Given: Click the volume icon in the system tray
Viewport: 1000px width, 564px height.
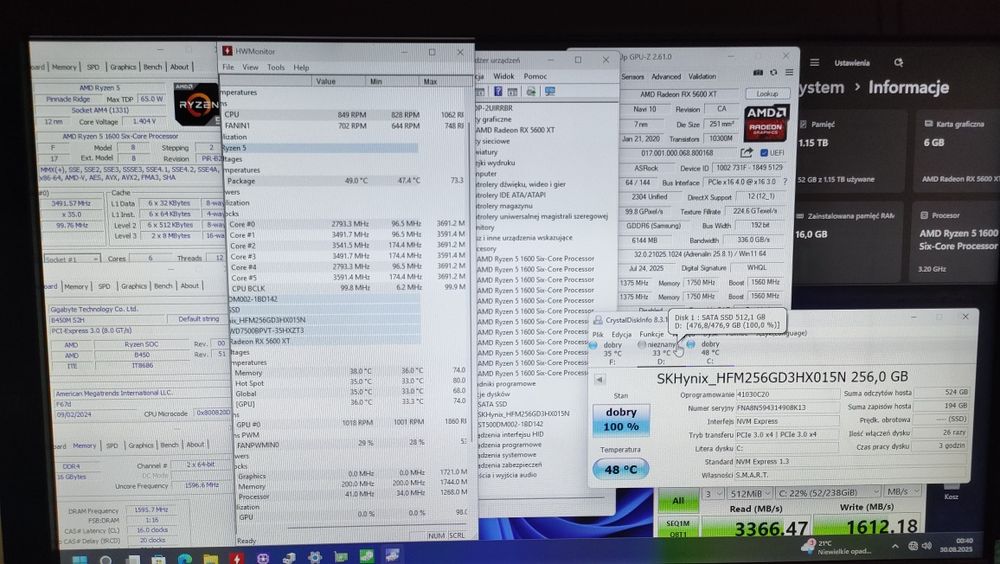Looking at the screenshot, I should [927, 546].
